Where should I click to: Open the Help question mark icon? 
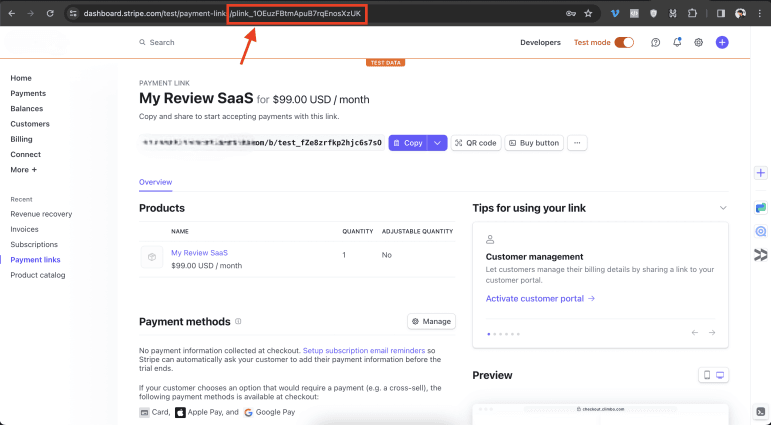655,43
